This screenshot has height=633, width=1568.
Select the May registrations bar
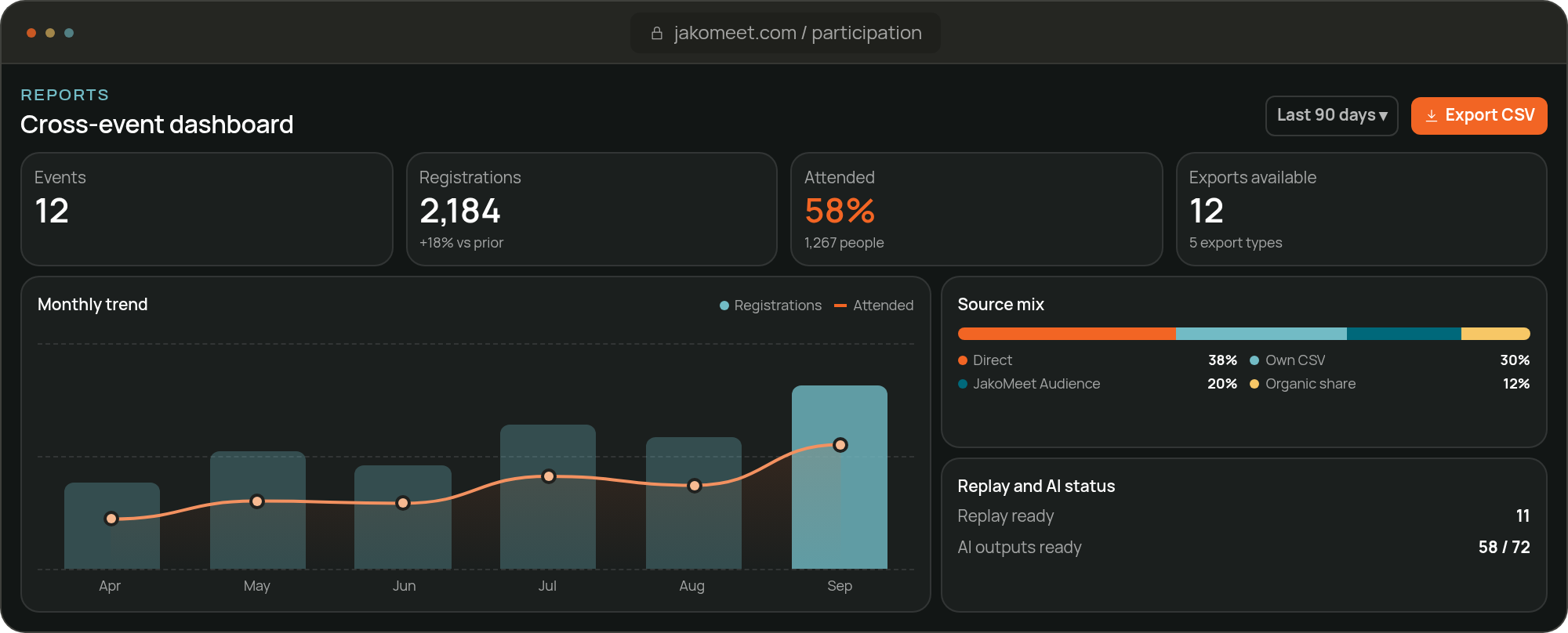click(258, 510)
